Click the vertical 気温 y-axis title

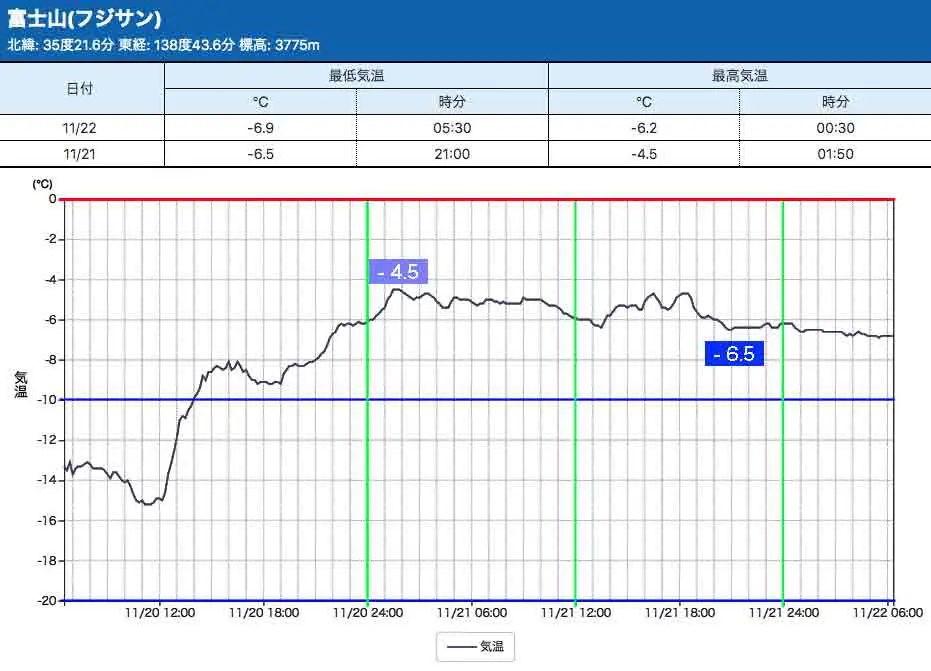21,385
